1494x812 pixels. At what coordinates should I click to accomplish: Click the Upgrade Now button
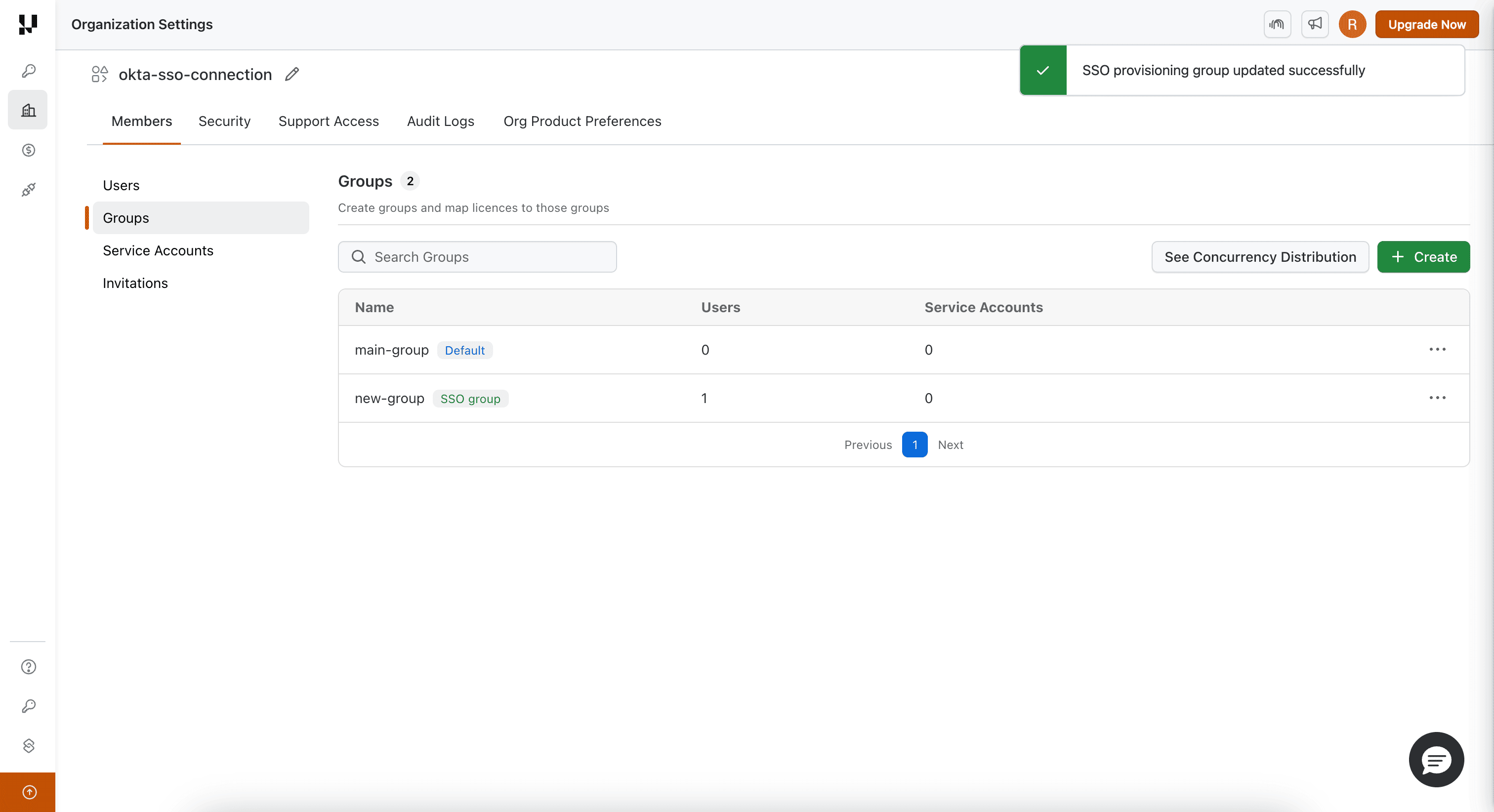1427,24
